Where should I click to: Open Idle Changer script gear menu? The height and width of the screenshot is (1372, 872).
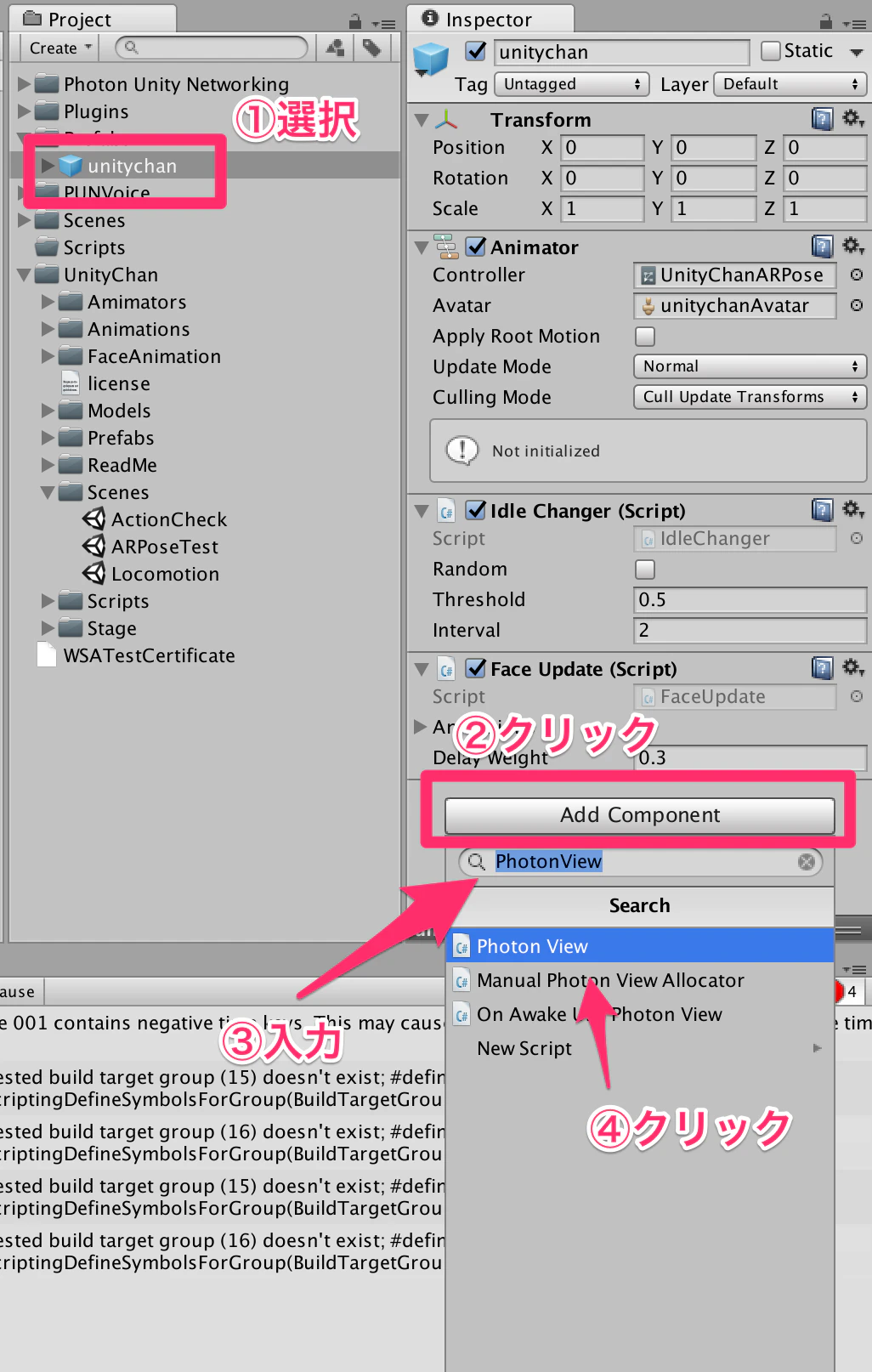(x=852, y=510)
